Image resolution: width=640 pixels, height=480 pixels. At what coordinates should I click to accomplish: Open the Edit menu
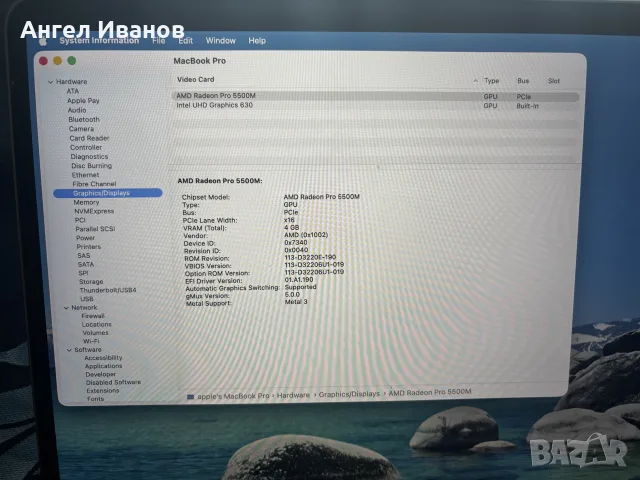185,41
